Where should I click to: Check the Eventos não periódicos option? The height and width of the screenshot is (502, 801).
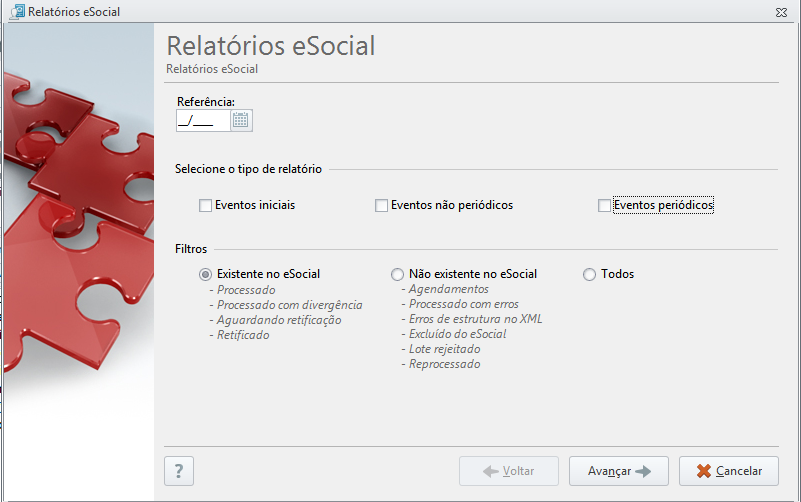381,205
